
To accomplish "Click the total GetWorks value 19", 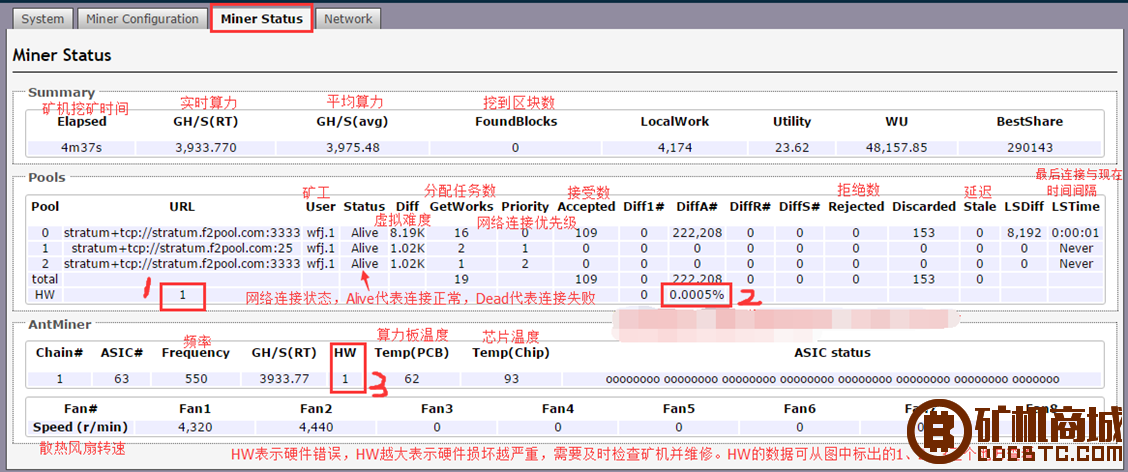I will (461, 278).
